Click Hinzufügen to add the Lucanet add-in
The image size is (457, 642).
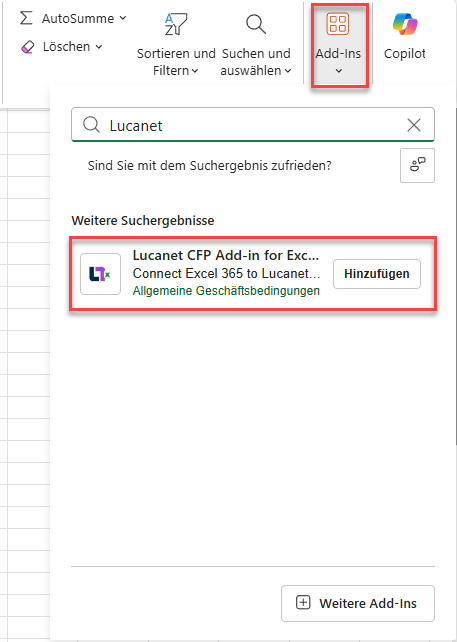tap(377, 274)
